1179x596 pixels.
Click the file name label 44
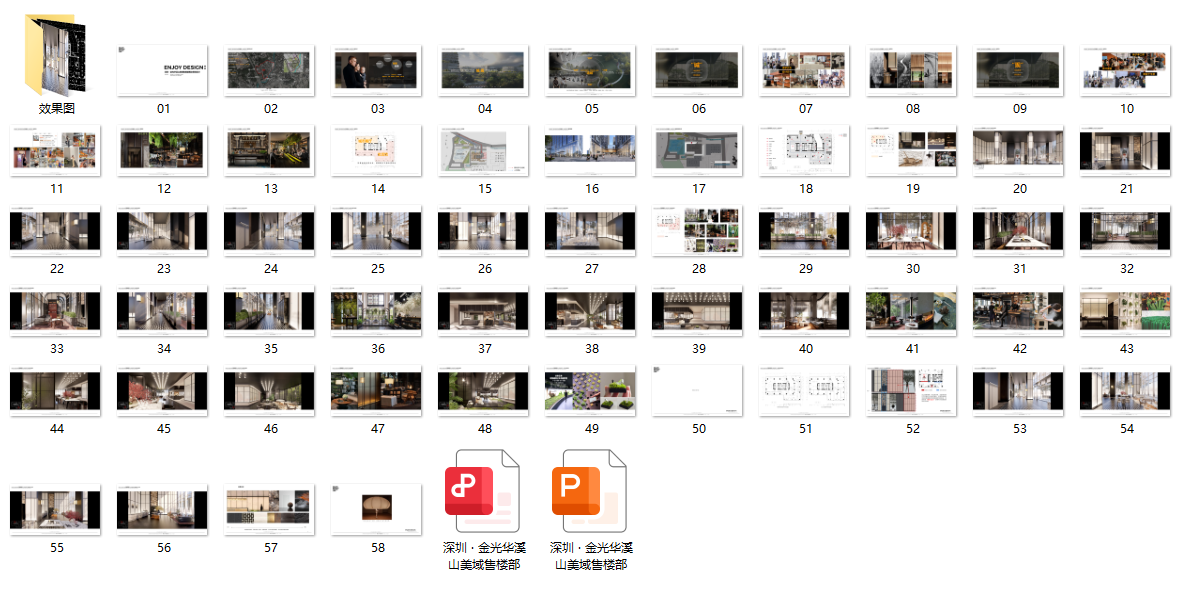click(56, 429)
